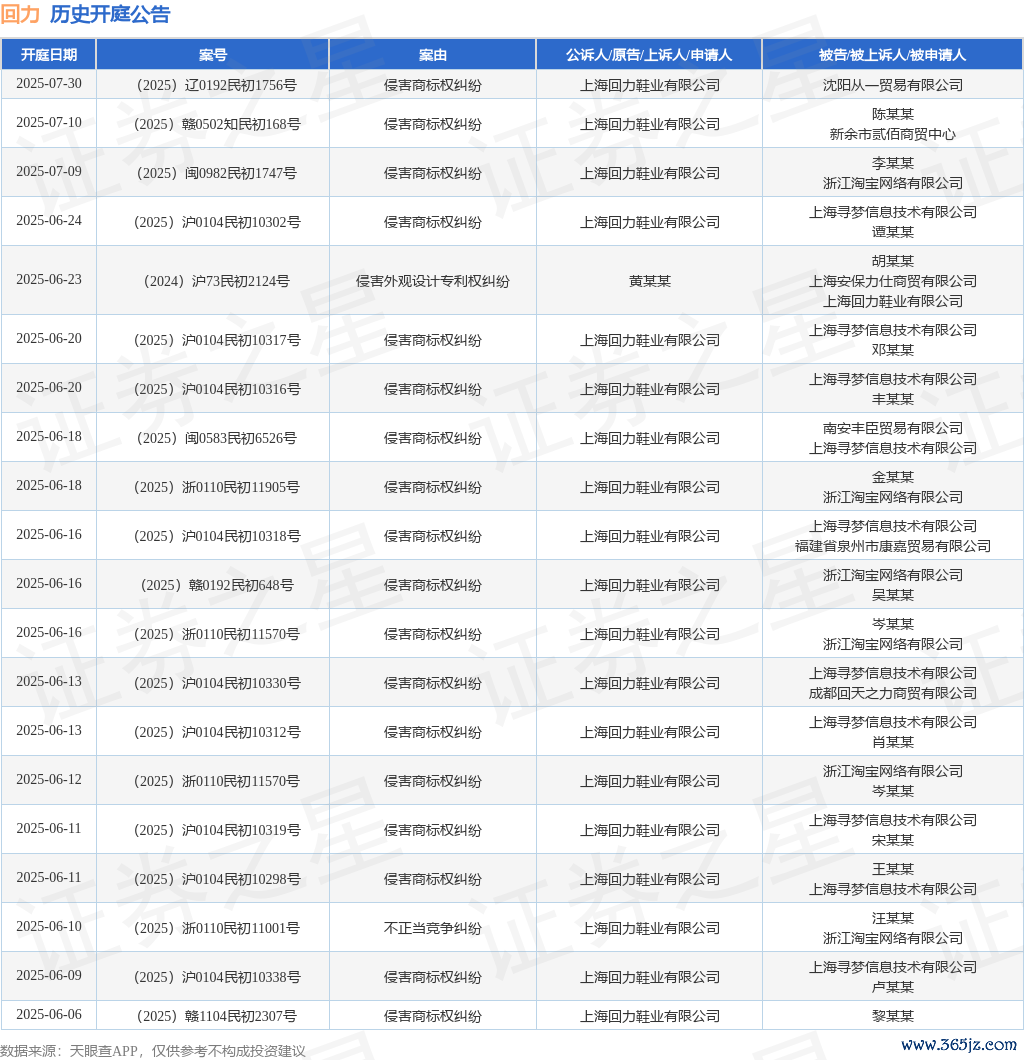Select the date 2025-06-10
This screenshot has width=1024, height=1060.
[x=49, y=927]
